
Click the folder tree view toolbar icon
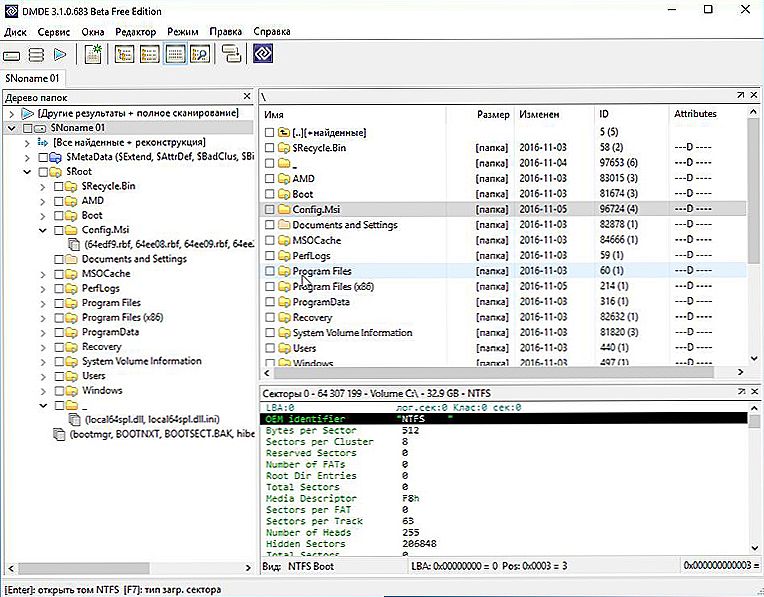click(x=124, y=54)
